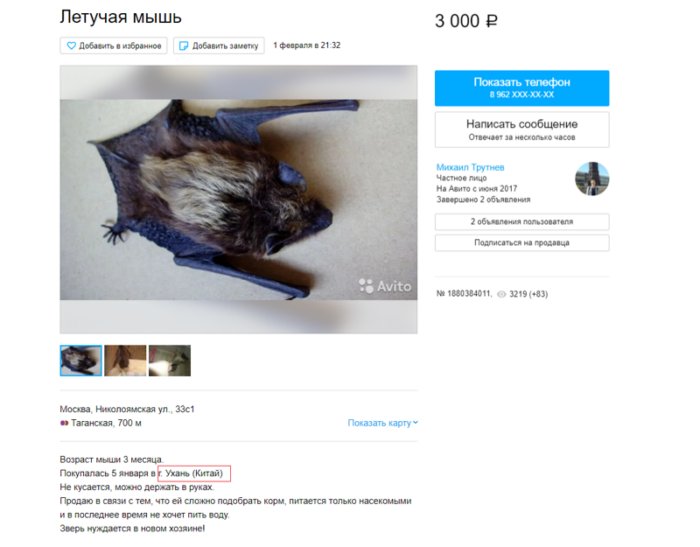
Task: Click the Таганская metro line marker
Action: click(x=64, y=422)
